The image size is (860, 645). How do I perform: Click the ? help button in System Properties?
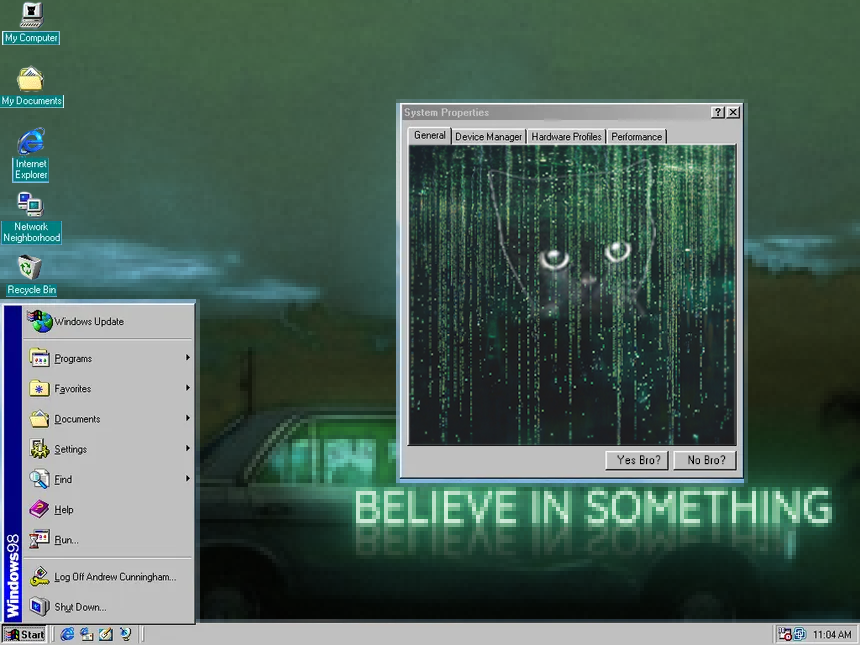[x=718, y=112]
